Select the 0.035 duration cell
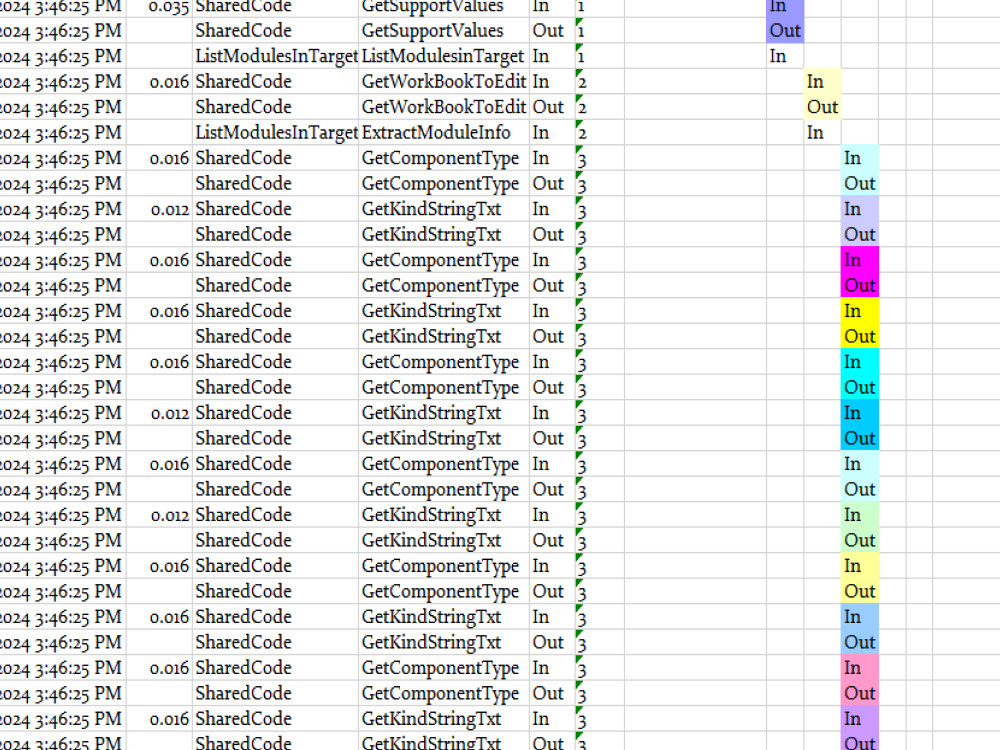This screenshot has width=1000, height=750. pos(159,7)
